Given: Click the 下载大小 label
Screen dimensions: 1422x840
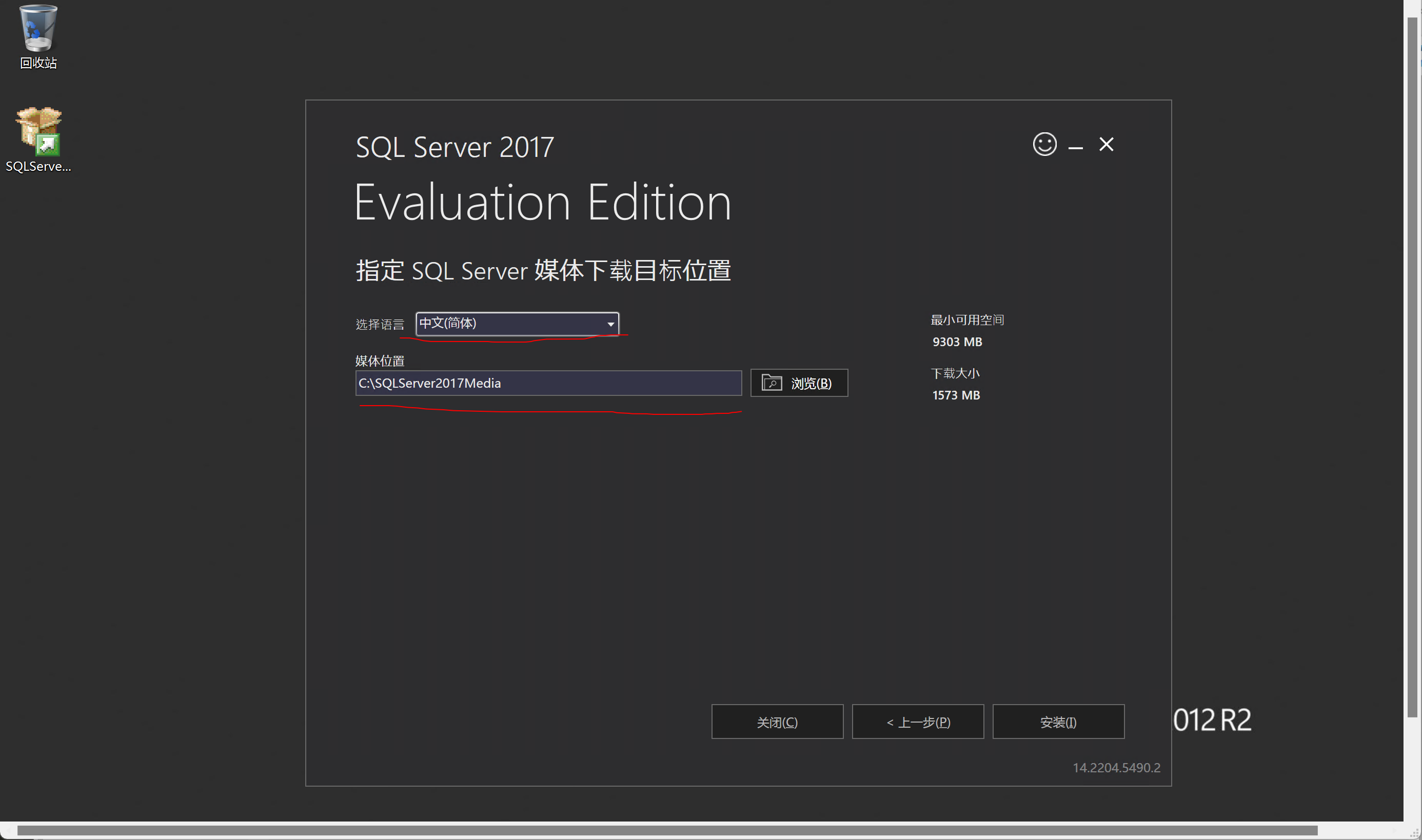Looking at the screenshot, I should 955,373.
